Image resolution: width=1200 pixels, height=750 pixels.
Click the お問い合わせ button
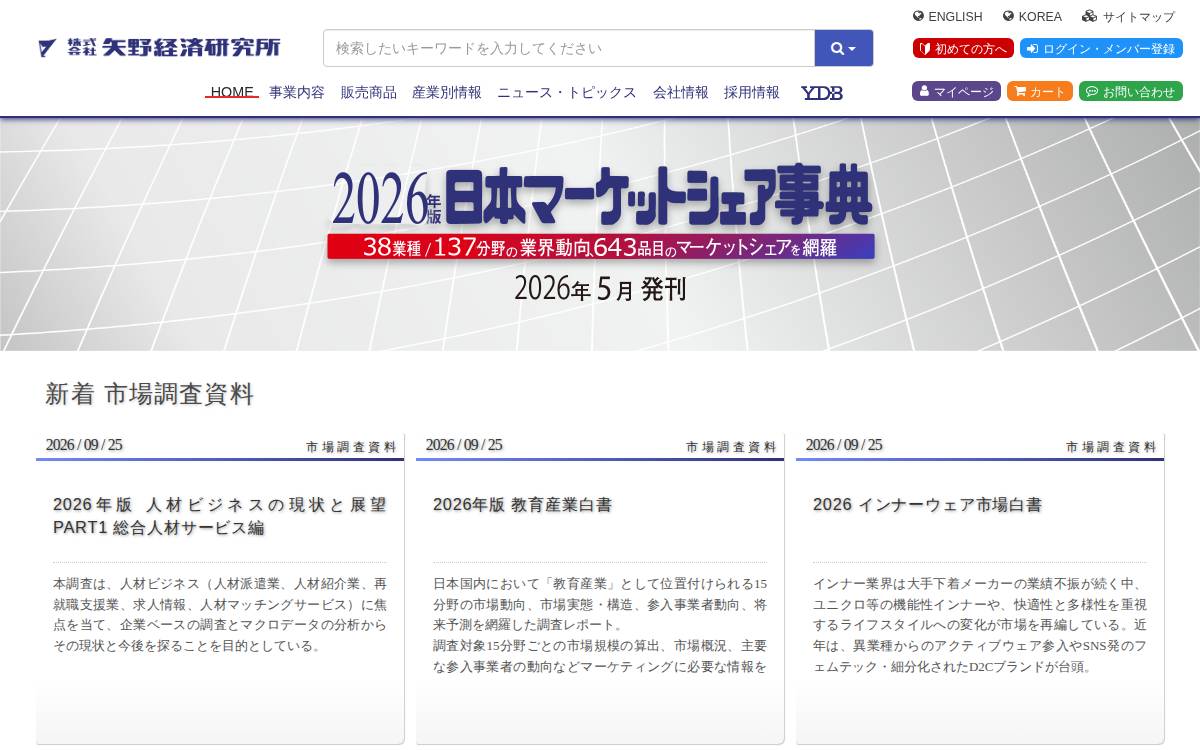pos(1131,91)
